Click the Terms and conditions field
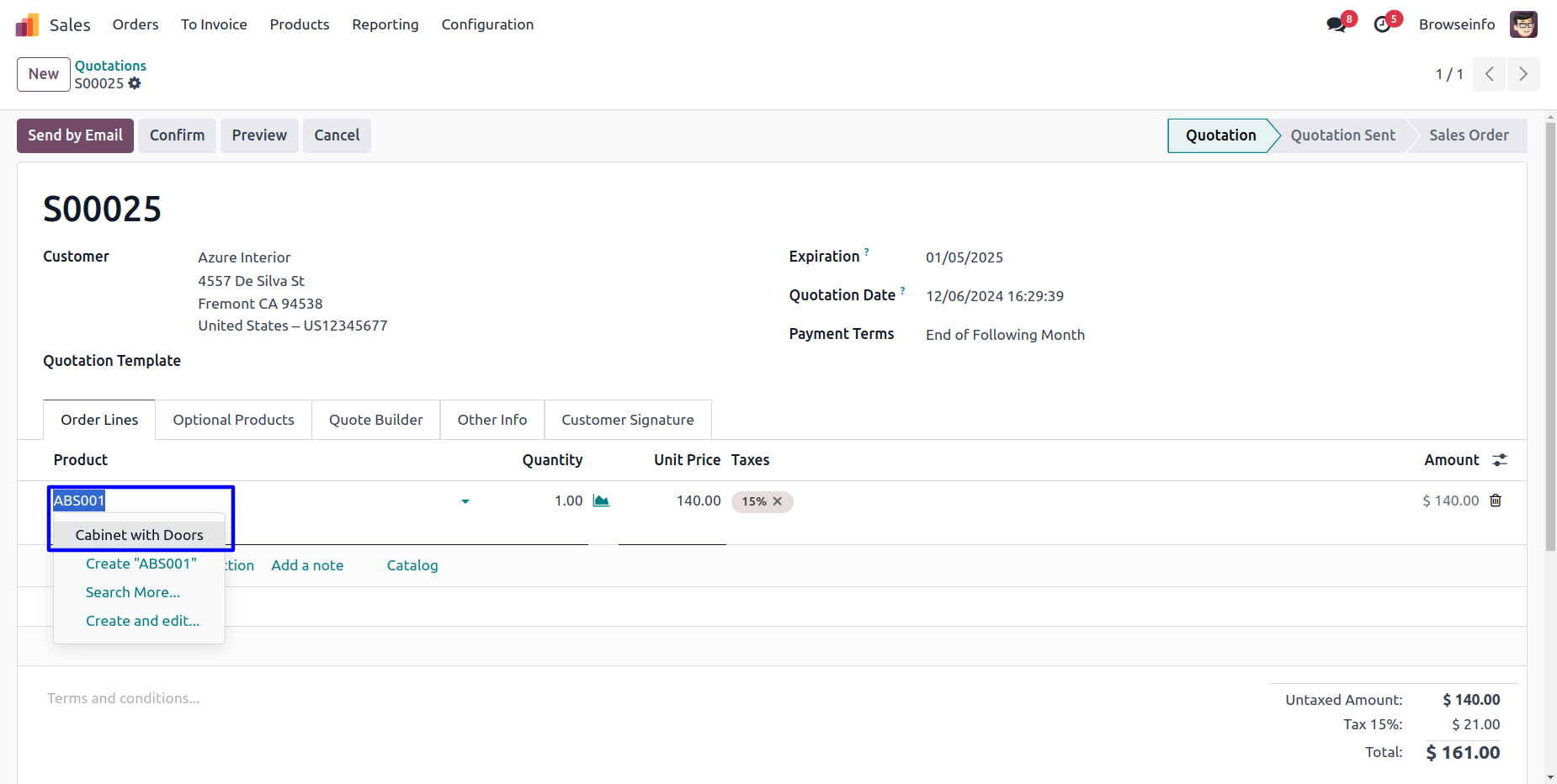Viewport: 1557px width, 784px height. 124,698
